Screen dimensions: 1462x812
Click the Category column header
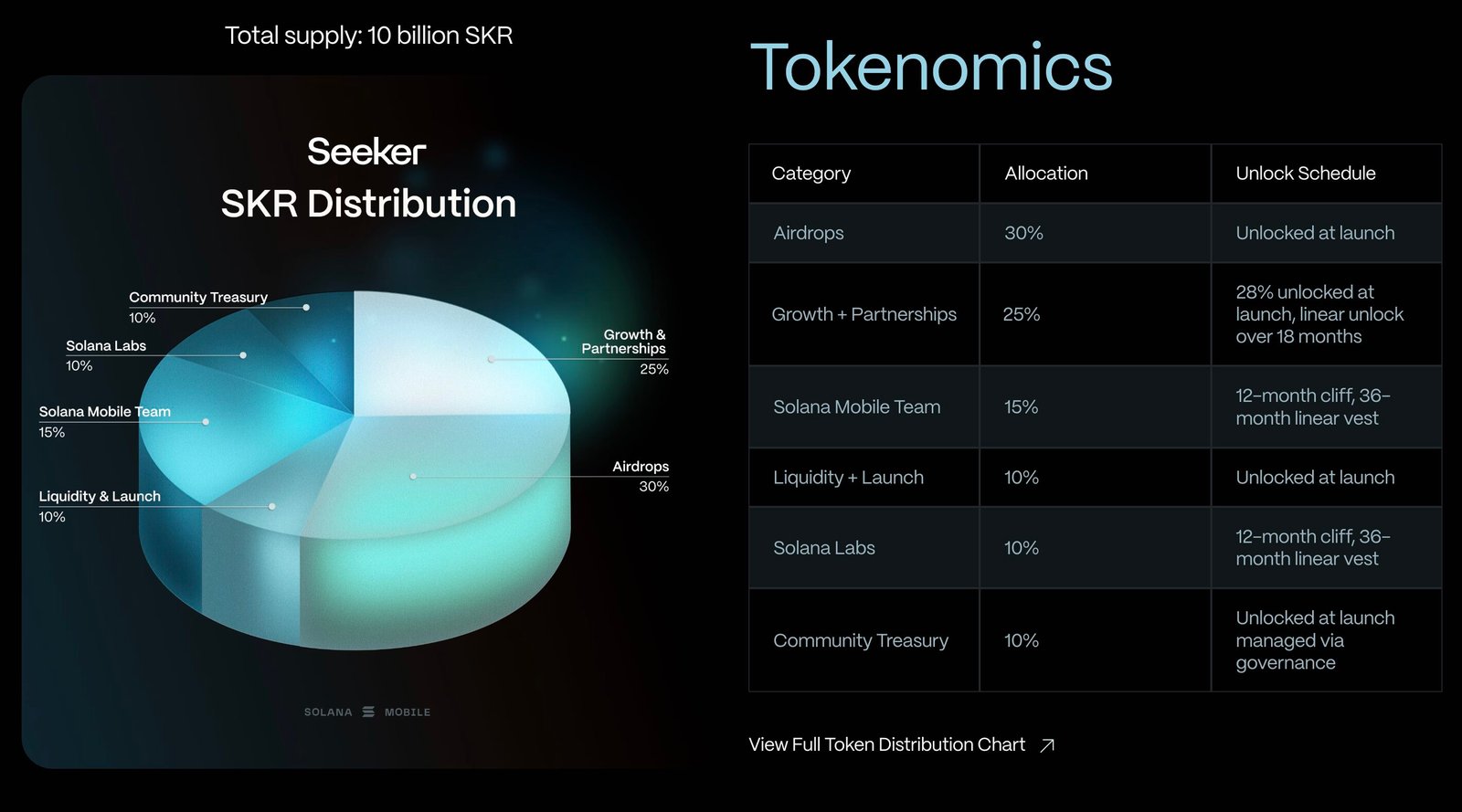[810, 174]
